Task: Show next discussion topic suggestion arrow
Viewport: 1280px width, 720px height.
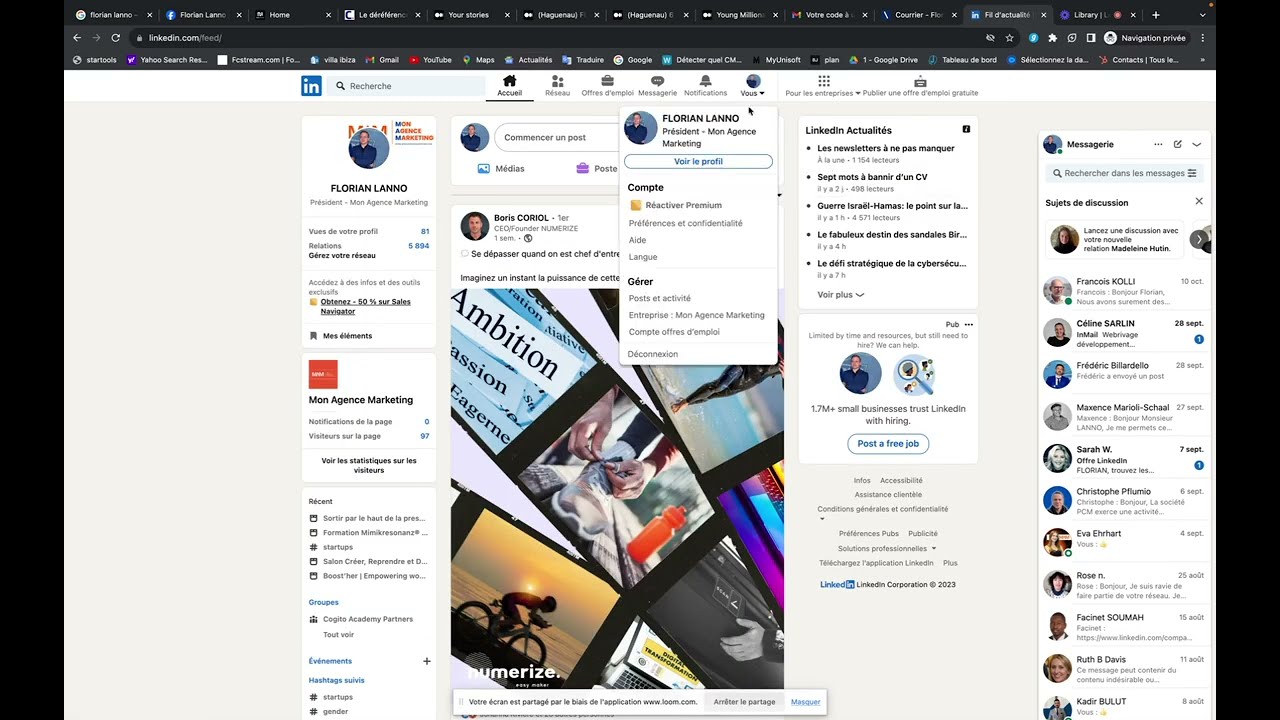Action: click(x=1199, y=240)
